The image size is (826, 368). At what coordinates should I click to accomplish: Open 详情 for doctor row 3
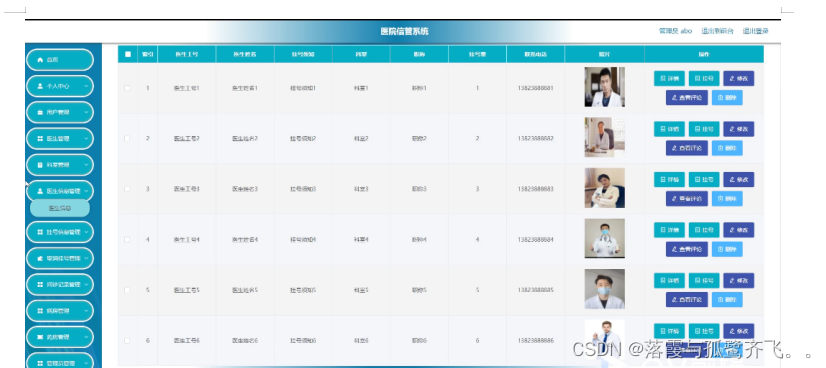pyautogui.click(x=669, y=180)
